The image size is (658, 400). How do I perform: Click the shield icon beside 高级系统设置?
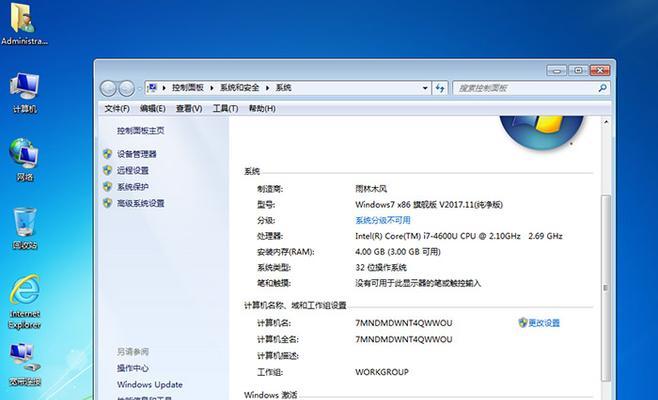107,203
